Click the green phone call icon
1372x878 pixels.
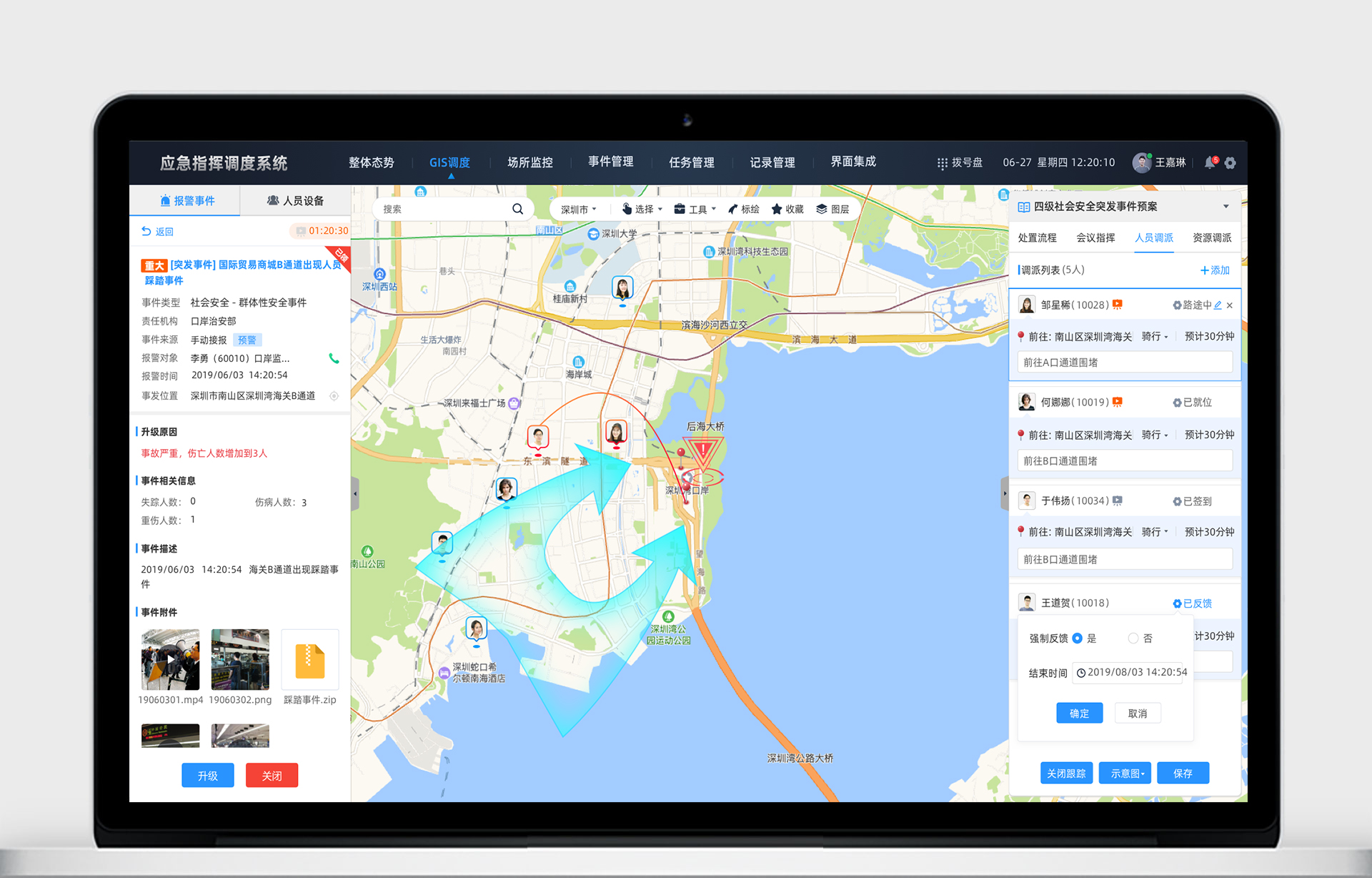334,358
